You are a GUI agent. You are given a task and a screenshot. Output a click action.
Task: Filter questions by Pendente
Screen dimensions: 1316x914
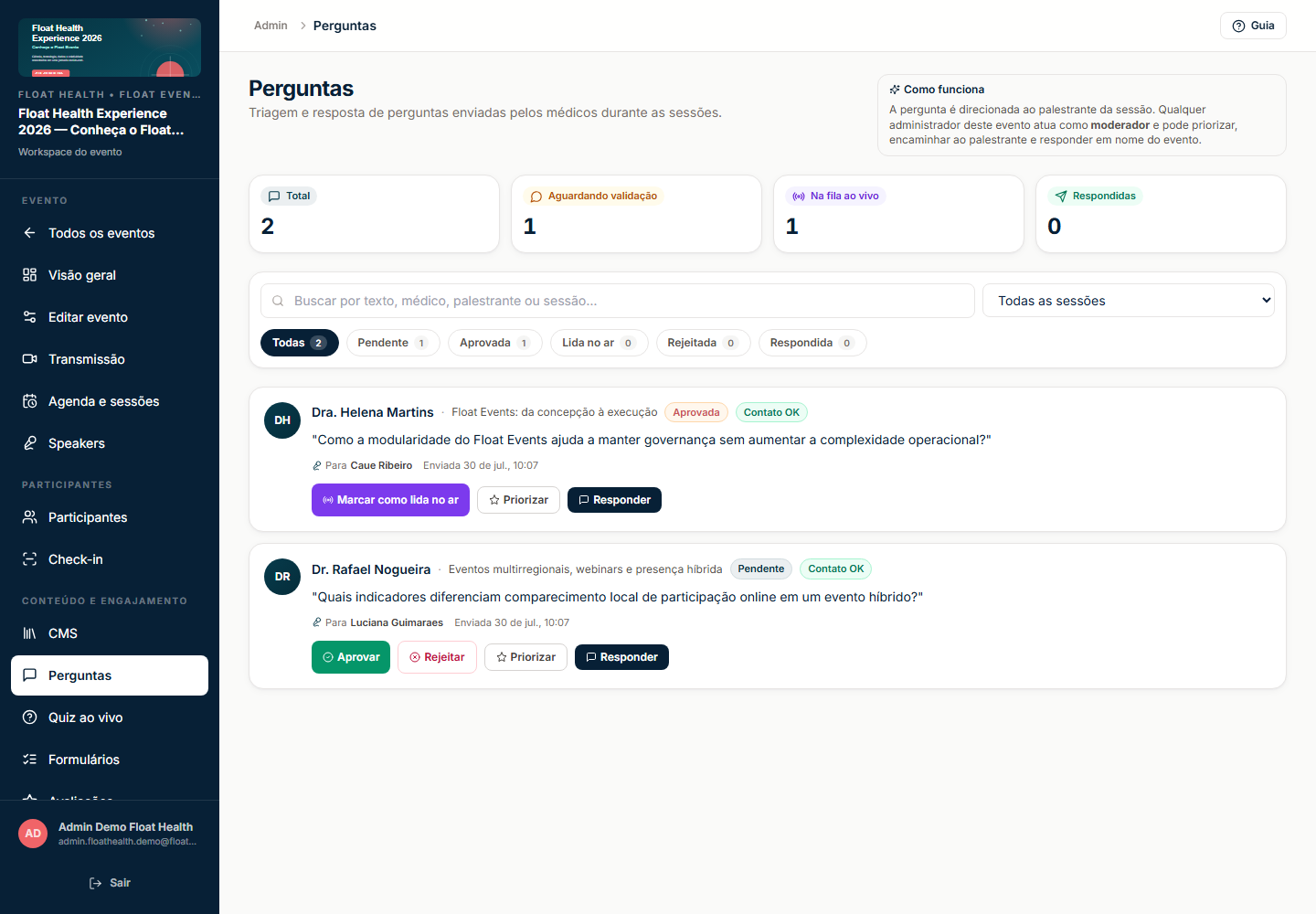click(393, 343)
